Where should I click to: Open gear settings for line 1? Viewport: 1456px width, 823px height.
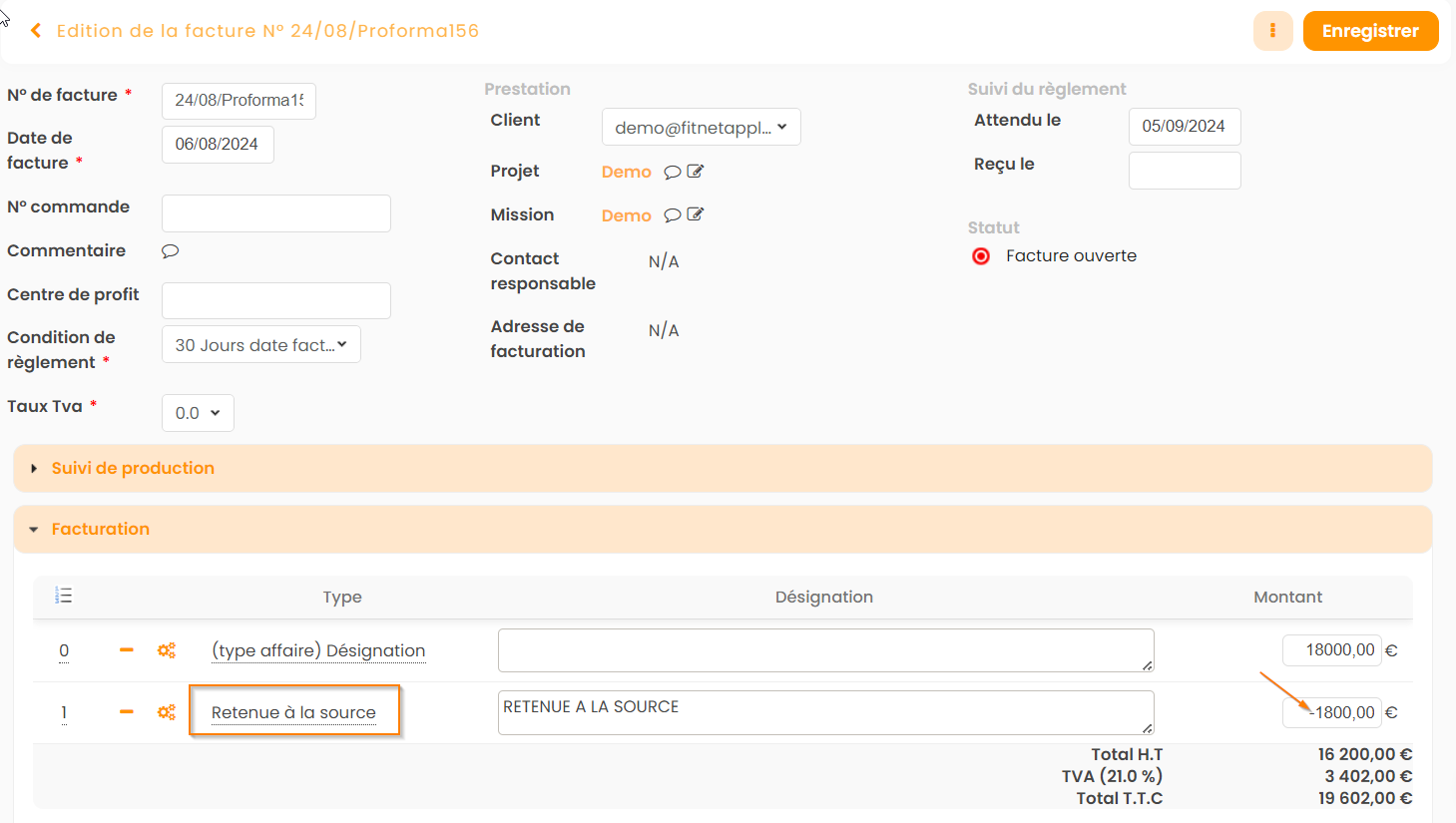[167, 712]
